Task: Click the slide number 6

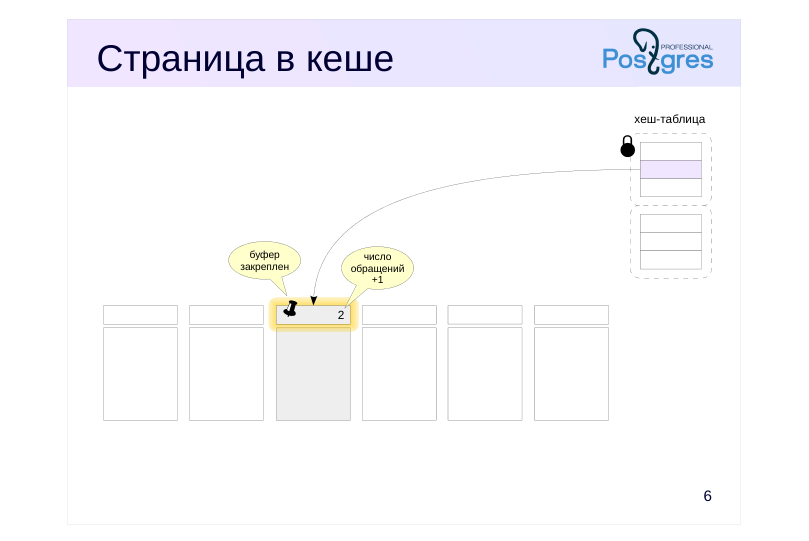Action: [x=707, y=496]
